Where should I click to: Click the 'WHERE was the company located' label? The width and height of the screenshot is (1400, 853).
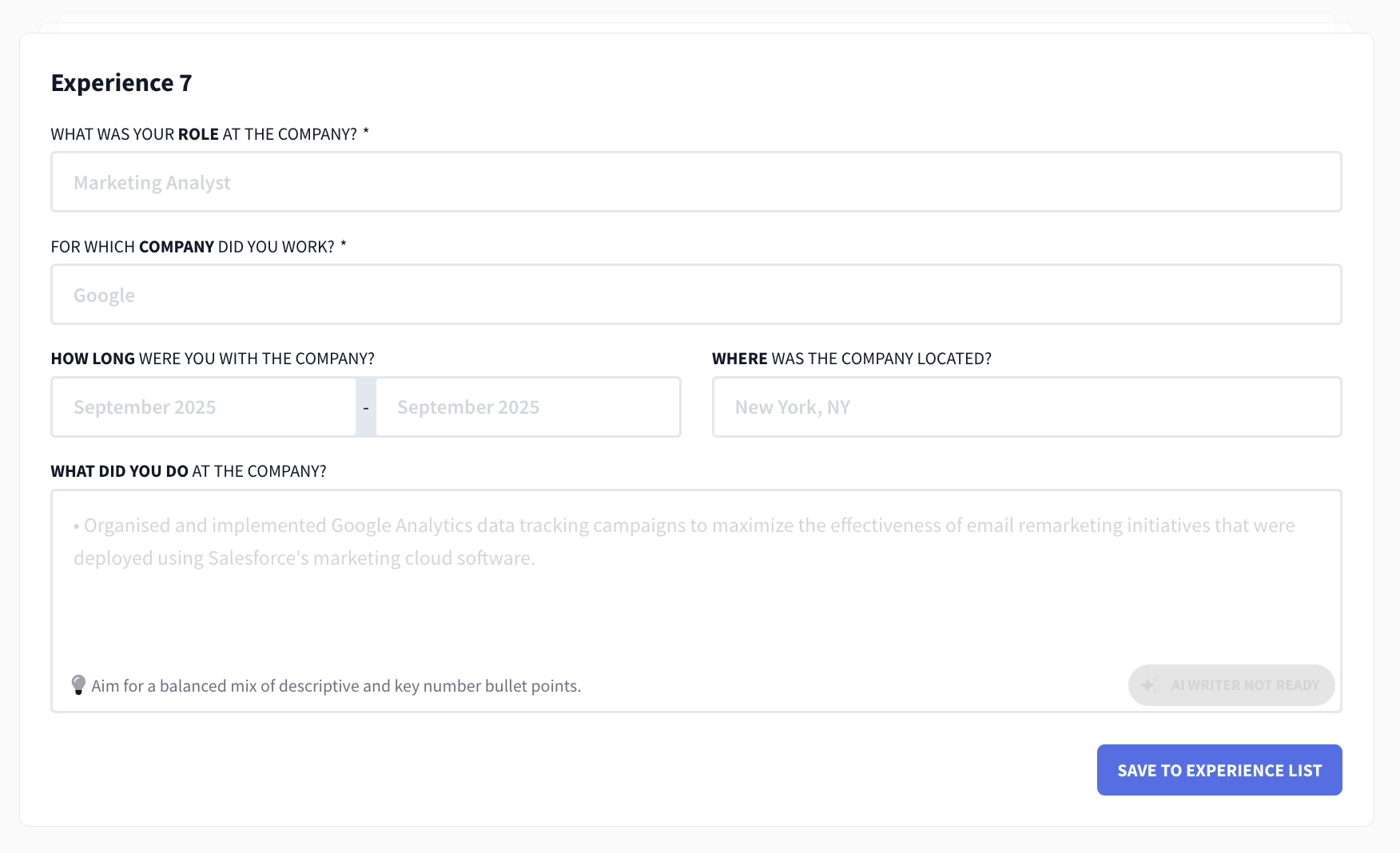(852, 359)
